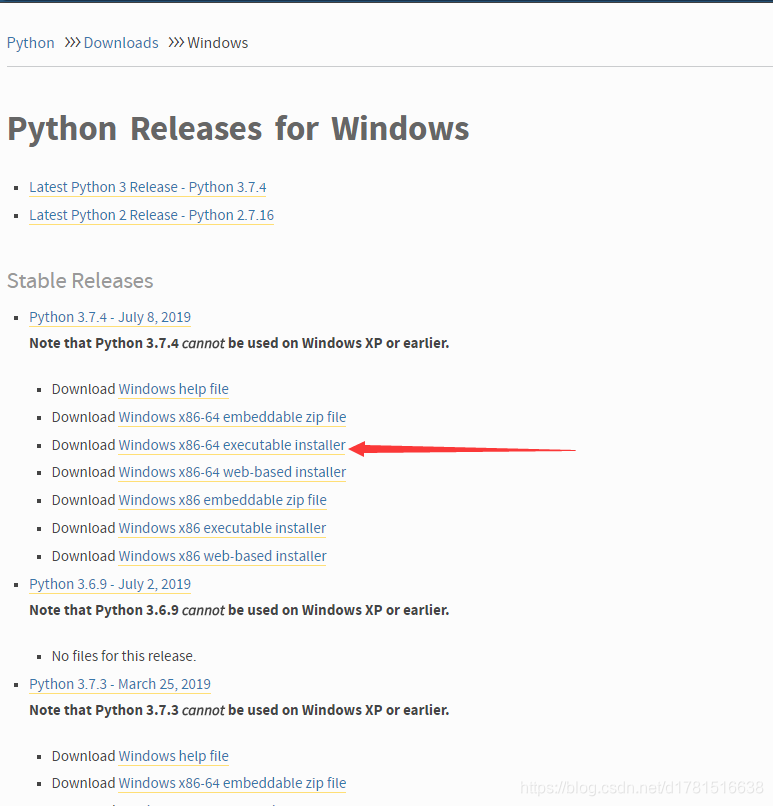The height and width of the screenshot is (806, 773).
Task: Download Windows help file for Python 3.7.4
Action: click(x=174, y=389)
